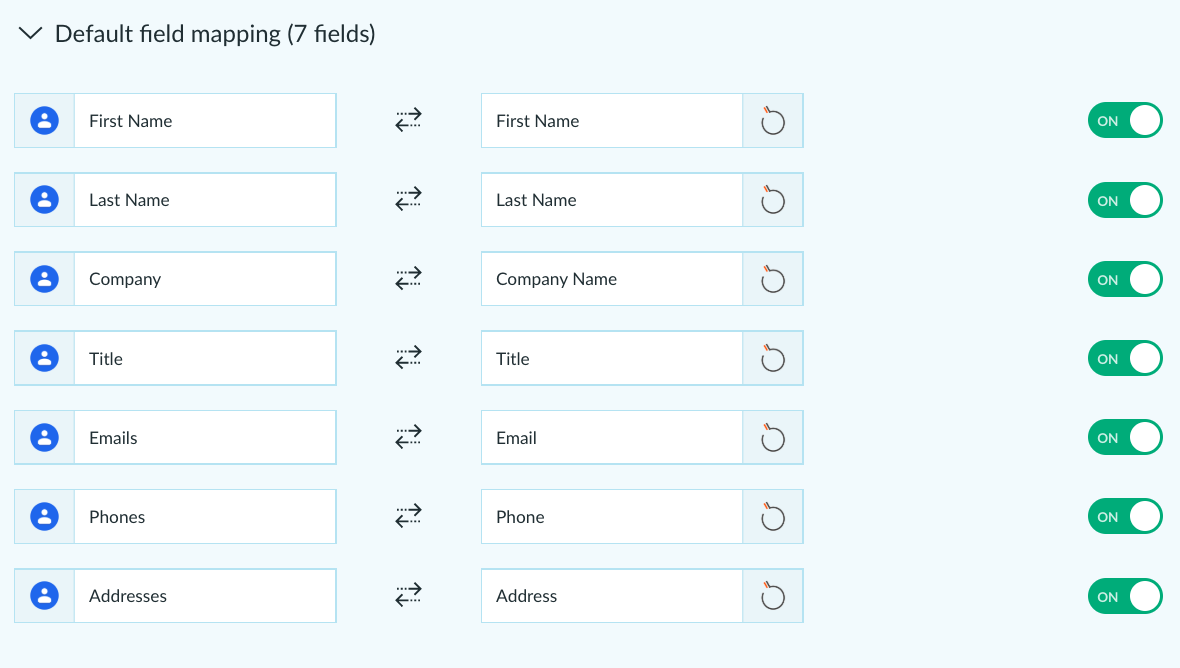The width and height of the screenshot is (1180, 668).
Task: Open the Company Name field selector
Action: pos(612,279)
